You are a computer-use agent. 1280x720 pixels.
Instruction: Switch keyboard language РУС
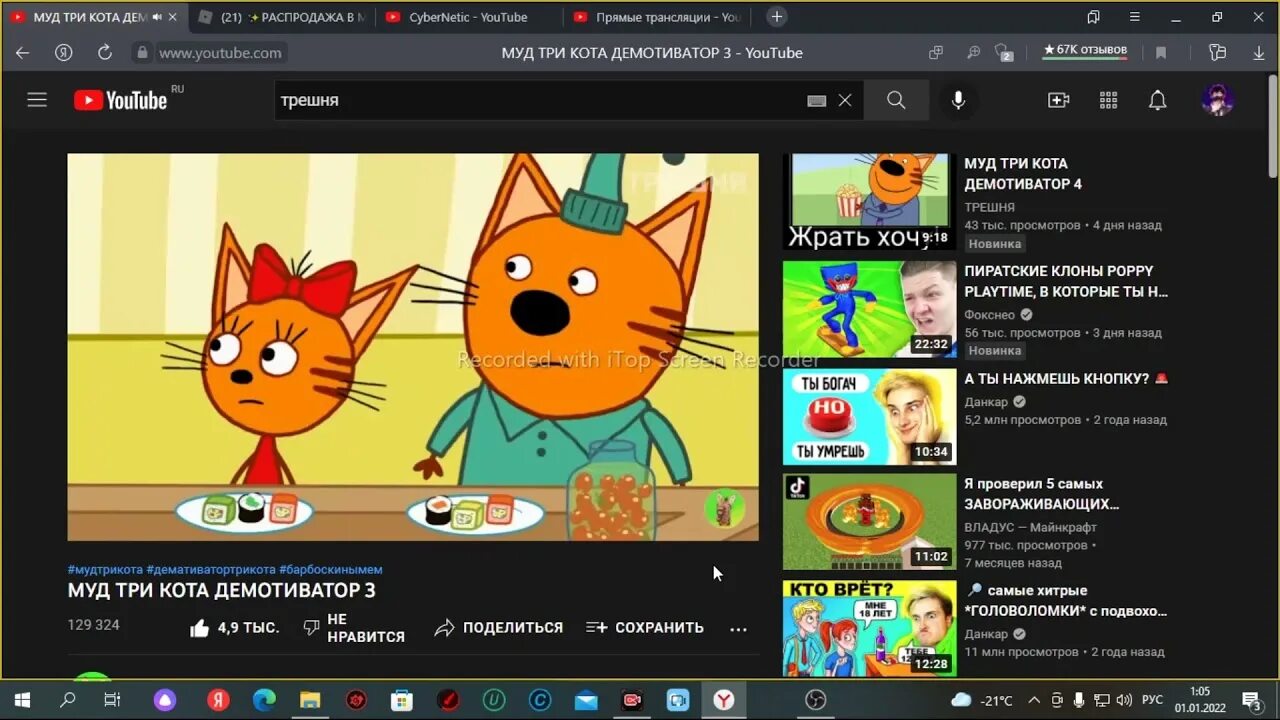[x=1153, y=700]
